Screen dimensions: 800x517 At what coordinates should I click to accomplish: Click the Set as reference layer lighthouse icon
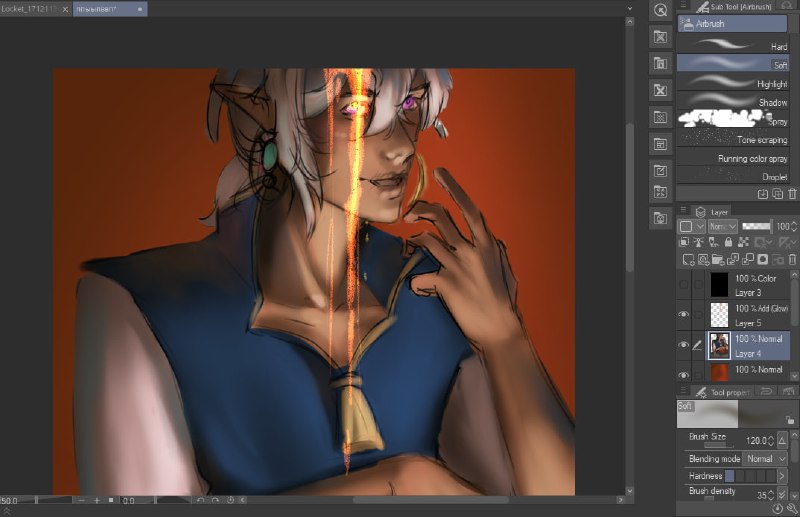pos(698,242)
